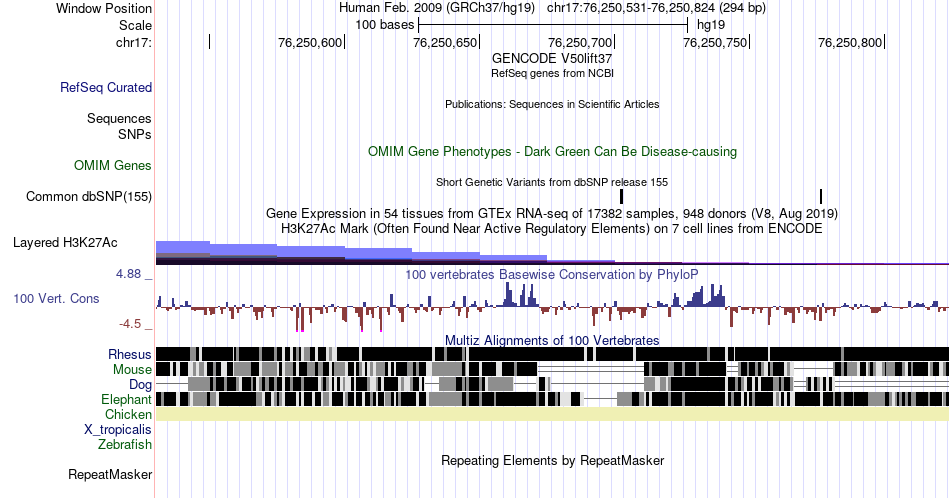Screen dimensions: 950x498
Task: Select the Rhesus alignment row label
Action: pyautogui.click(x=130, y=354)
